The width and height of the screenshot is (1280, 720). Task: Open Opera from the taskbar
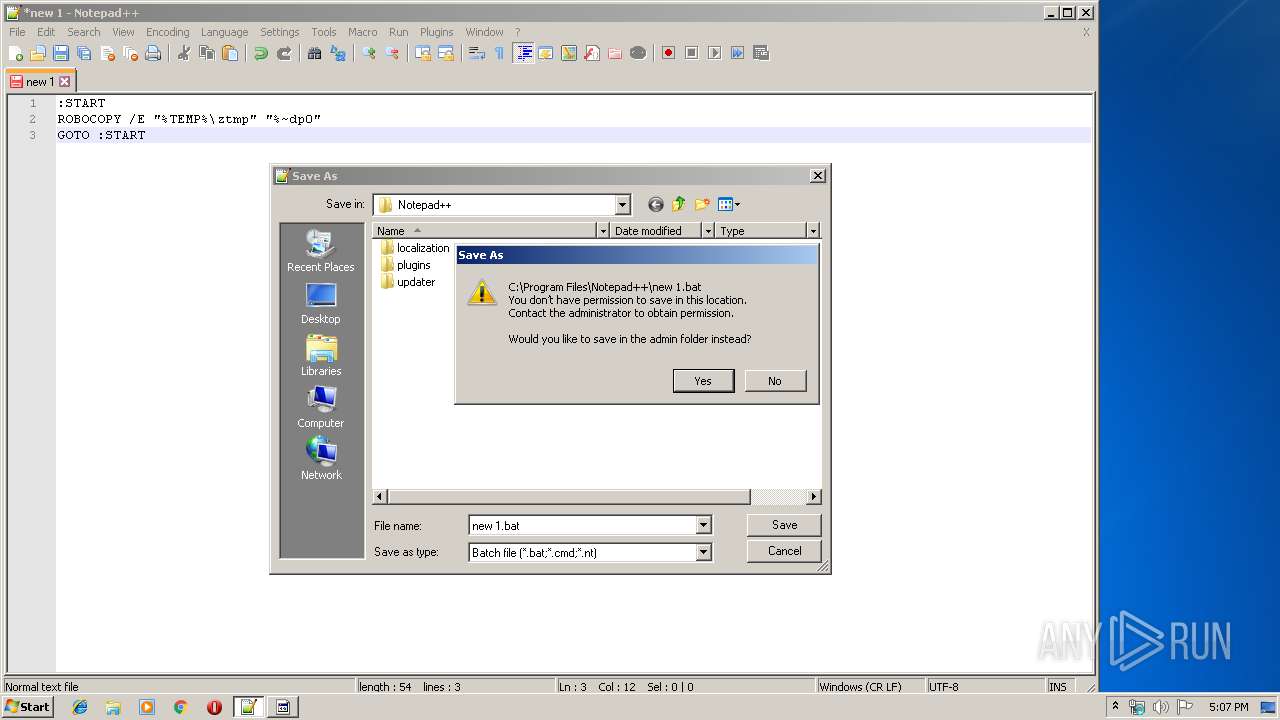click(x=214, y=707)
